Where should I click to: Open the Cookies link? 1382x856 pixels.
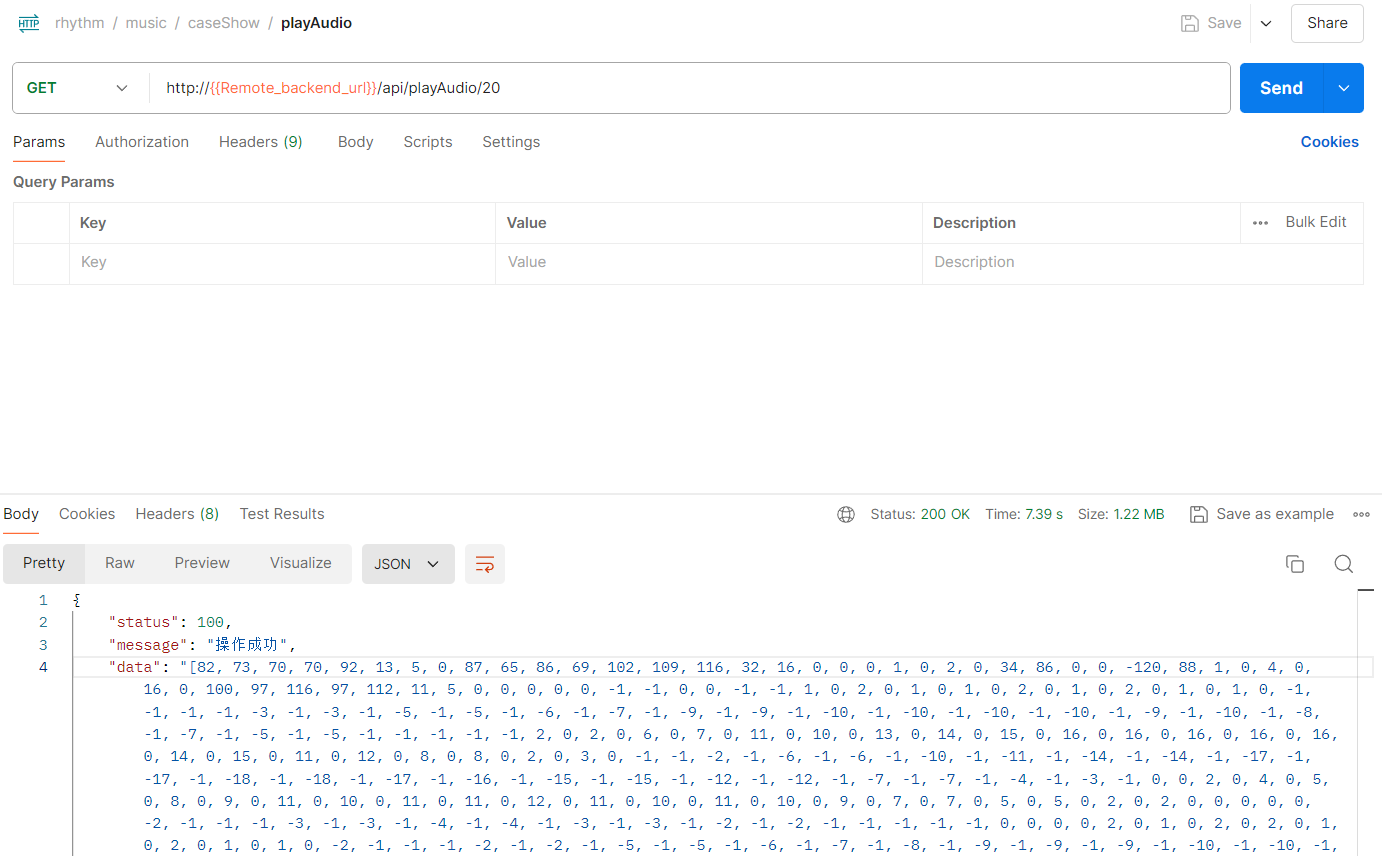(1329, 142)
